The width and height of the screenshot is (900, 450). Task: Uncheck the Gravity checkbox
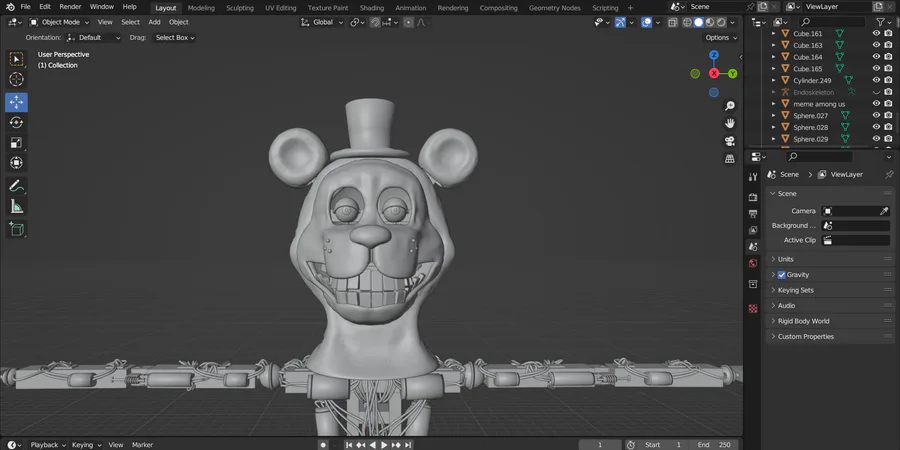pos(781,275)
